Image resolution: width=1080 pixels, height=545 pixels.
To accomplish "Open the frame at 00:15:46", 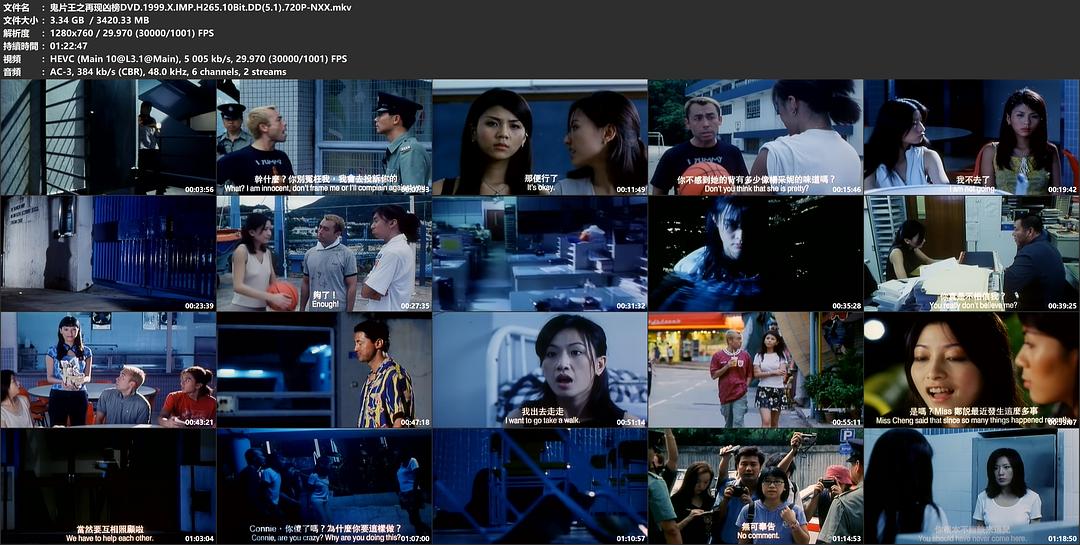I will point(756,137).
